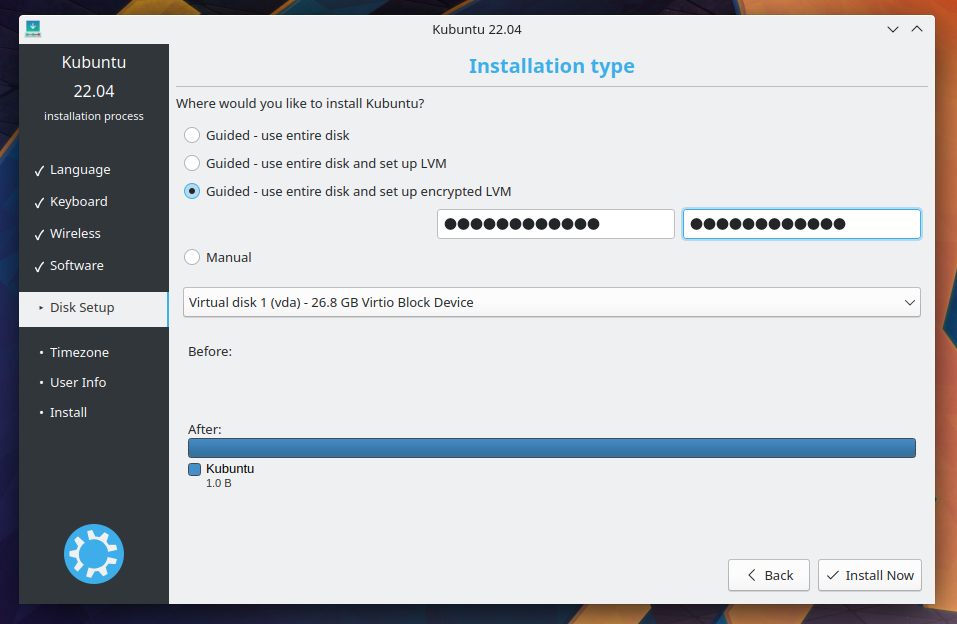Screen dimensions: 957x624
Task: Click the Language step in sidebar
Action: pos(80,170)
